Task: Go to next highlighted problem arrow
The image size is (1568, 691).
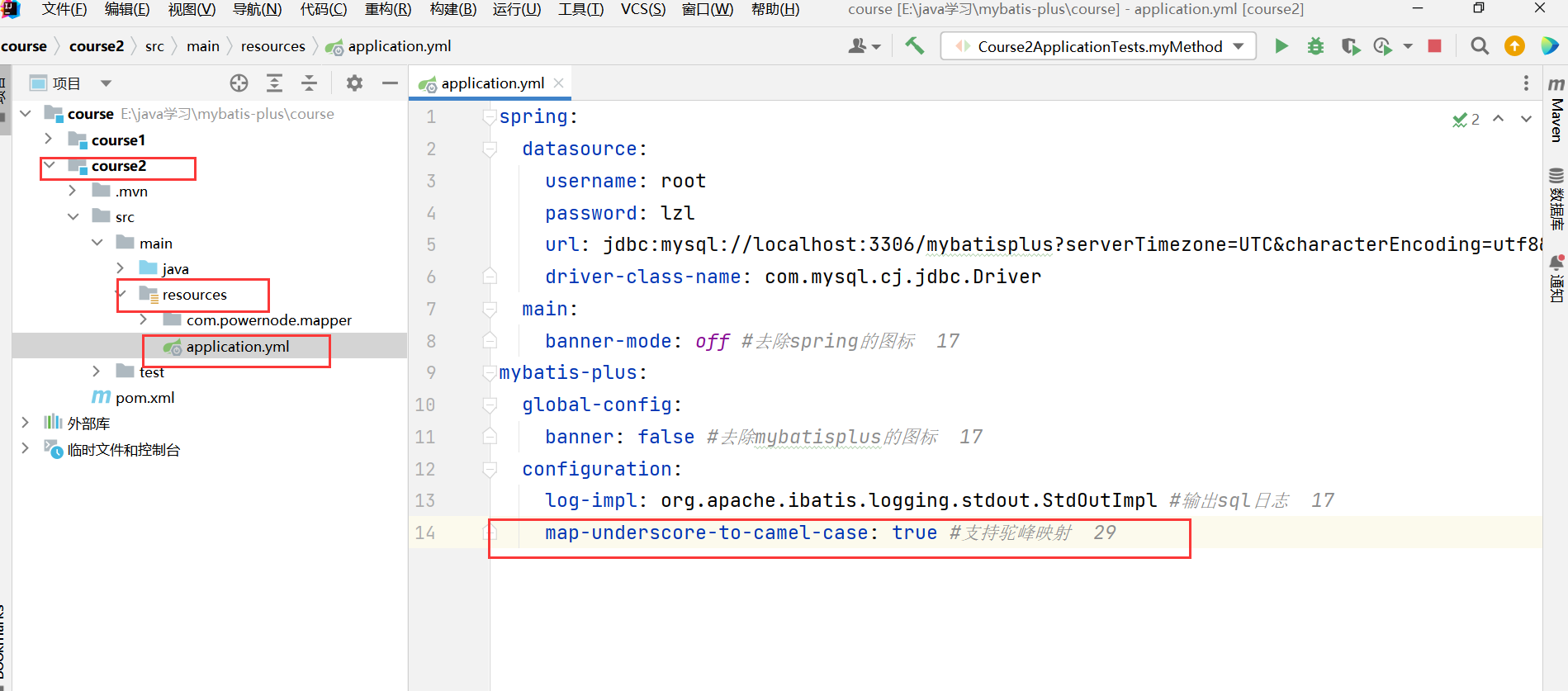Action: (1526, 119)
